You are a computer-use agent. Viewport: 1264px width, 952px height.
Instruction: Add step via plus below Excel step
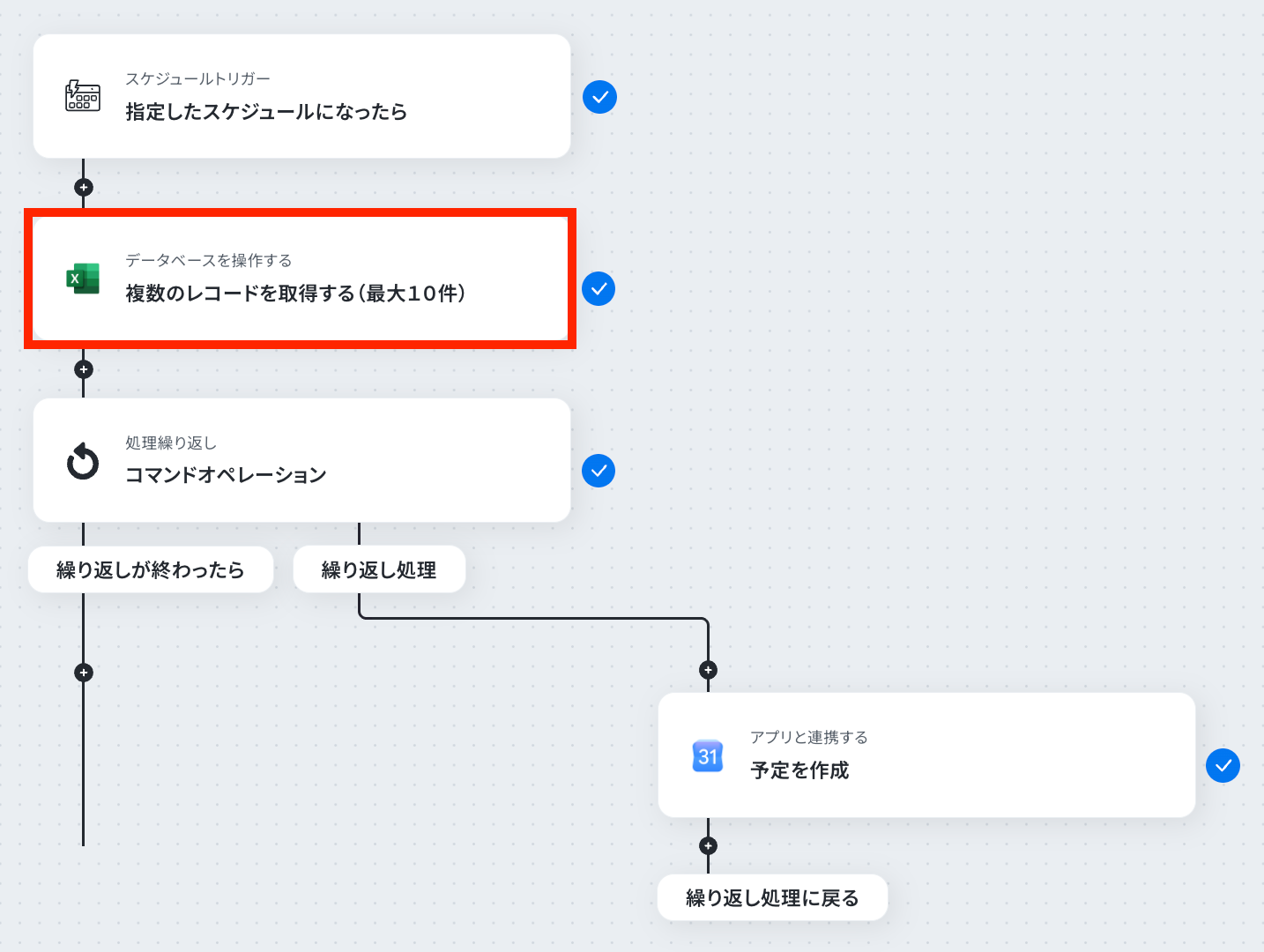pyautogui.click(x=84, y=369)
